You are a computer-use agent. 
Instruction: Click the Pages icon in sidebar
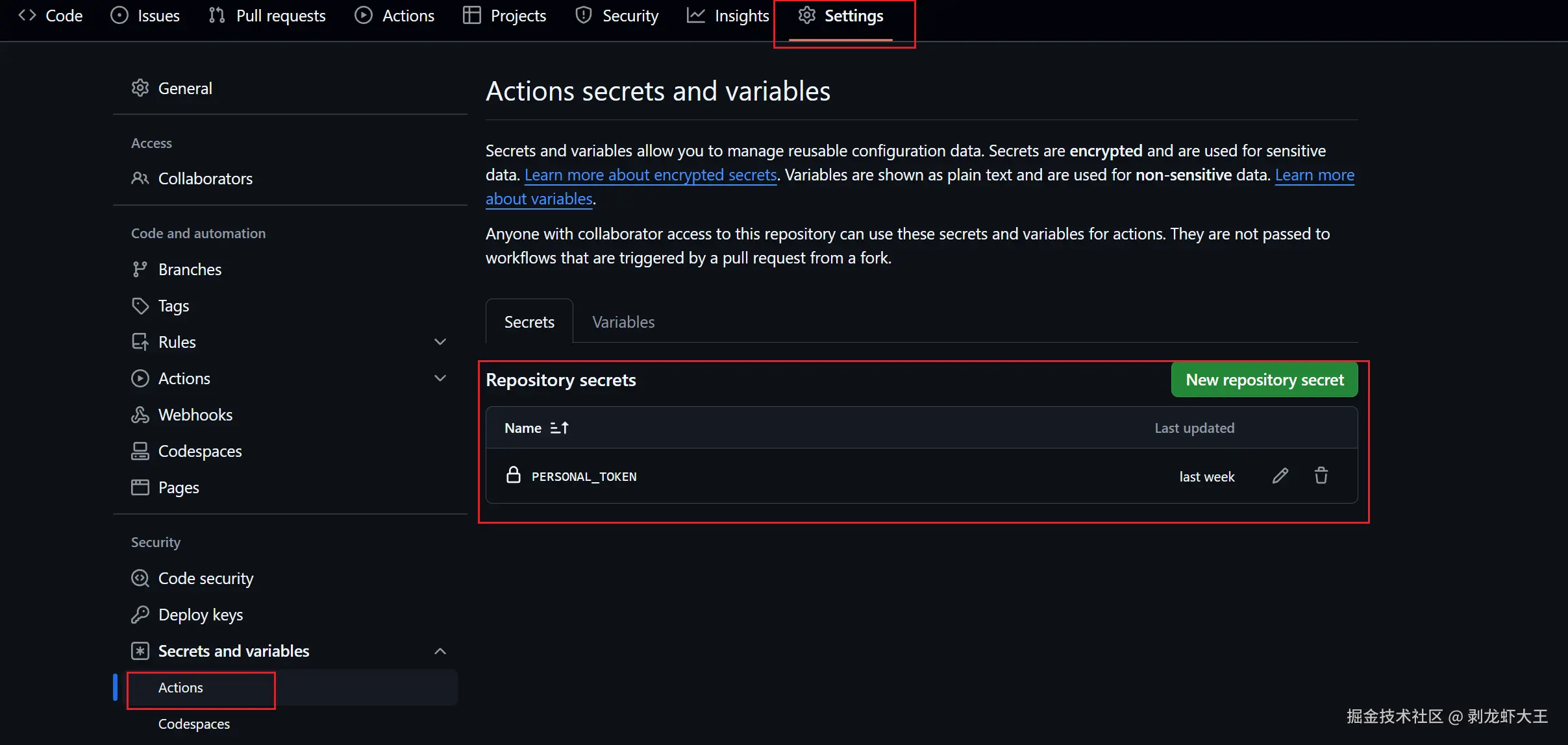click(x=140, y=487)
